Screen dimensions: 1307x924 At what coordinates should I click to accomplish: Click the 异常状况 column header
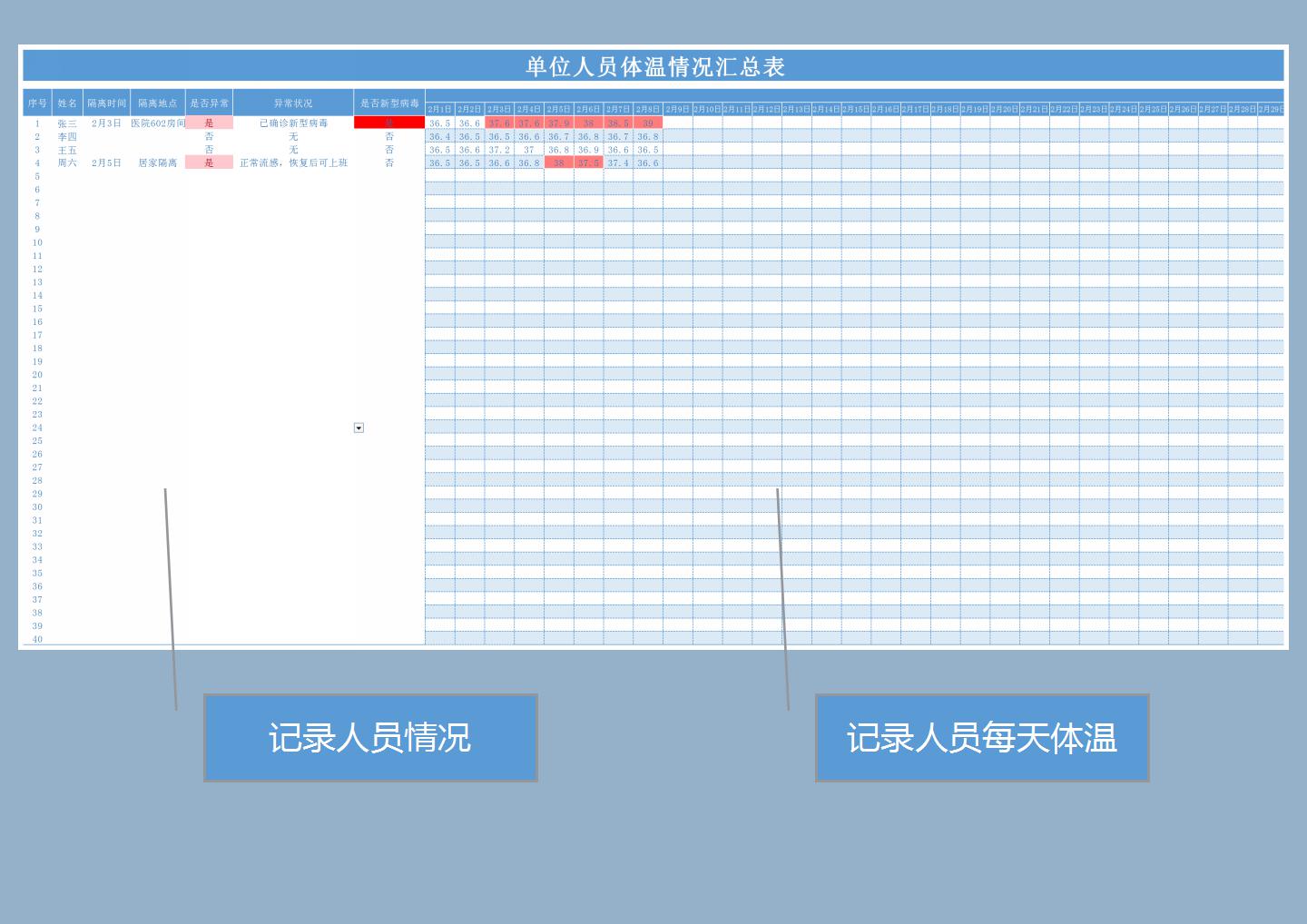pos(293,103)
